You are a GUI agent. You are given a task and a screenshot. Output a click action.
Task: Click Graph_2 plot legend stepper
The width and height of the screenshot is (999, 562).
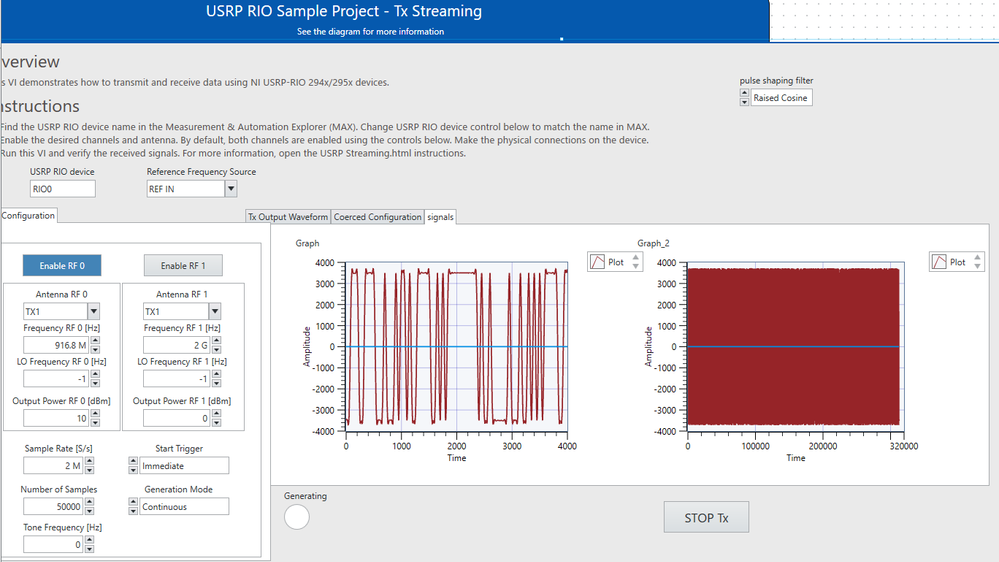[977, 262]
